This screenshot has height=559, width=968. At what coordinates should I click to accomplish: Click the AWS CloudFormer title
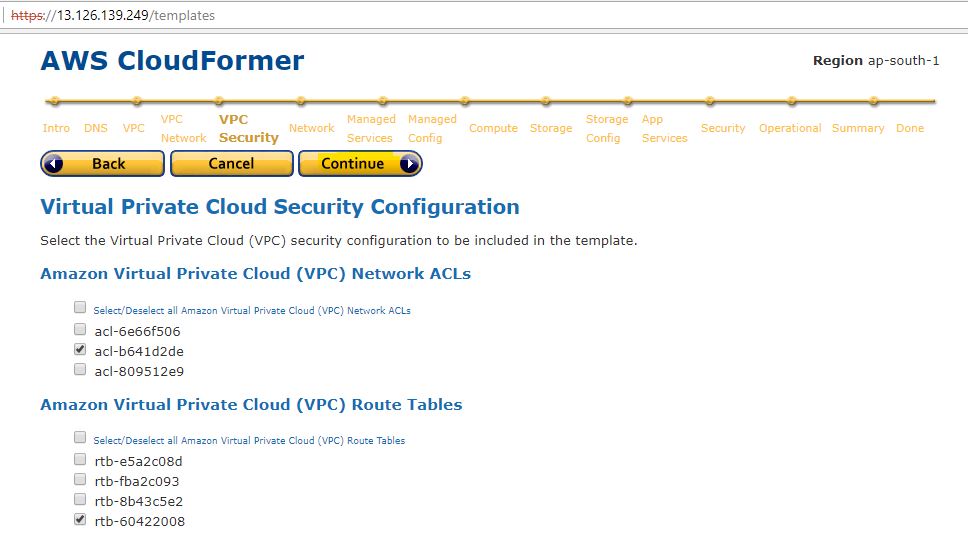(x=172, y=61)
